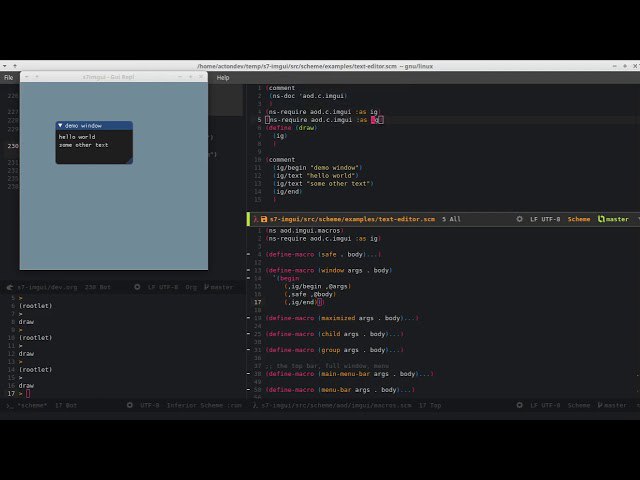The height and width of the screenshot is (480, 640).
Task: Click the git master indicator in macros.scm modeline
Action: 612,405
